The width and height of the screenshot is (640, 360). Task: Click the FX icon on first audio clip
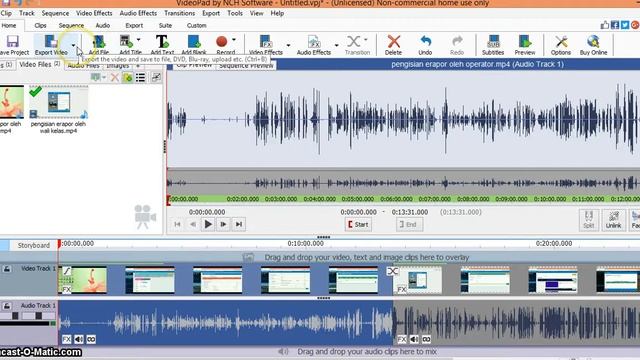[67, 339]
